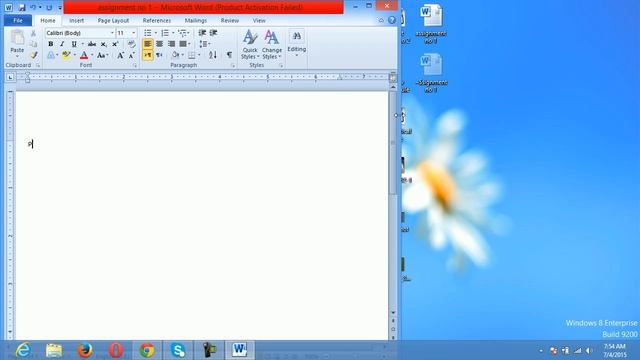Toggle subscript formatting
640x360 pixels.
[104, 44]
